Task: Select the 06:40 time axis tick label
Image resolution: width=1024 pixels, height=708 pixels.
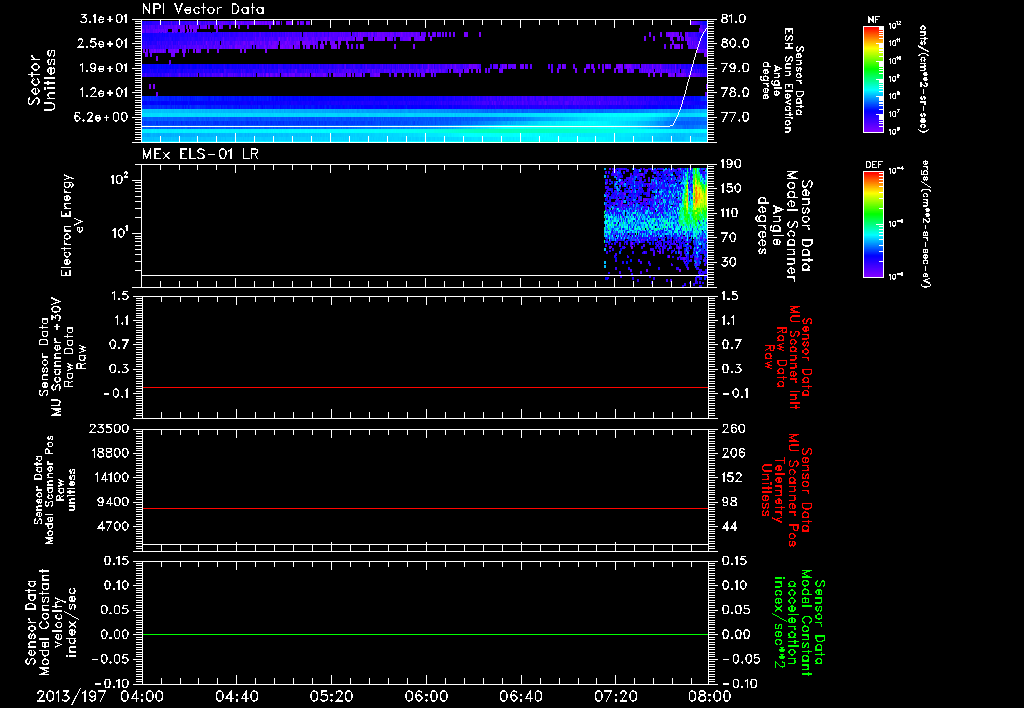Action: 520,695
